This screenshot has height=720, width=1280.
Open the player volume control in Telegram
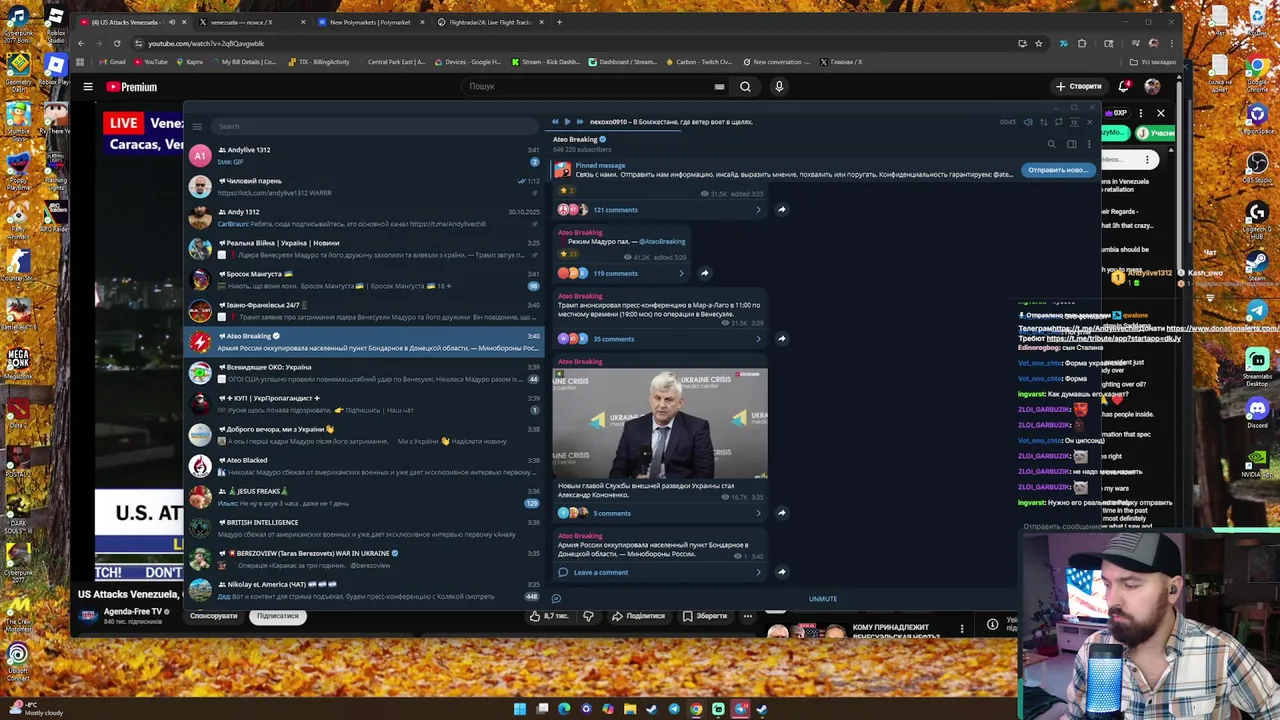[x=1028, y=122]
